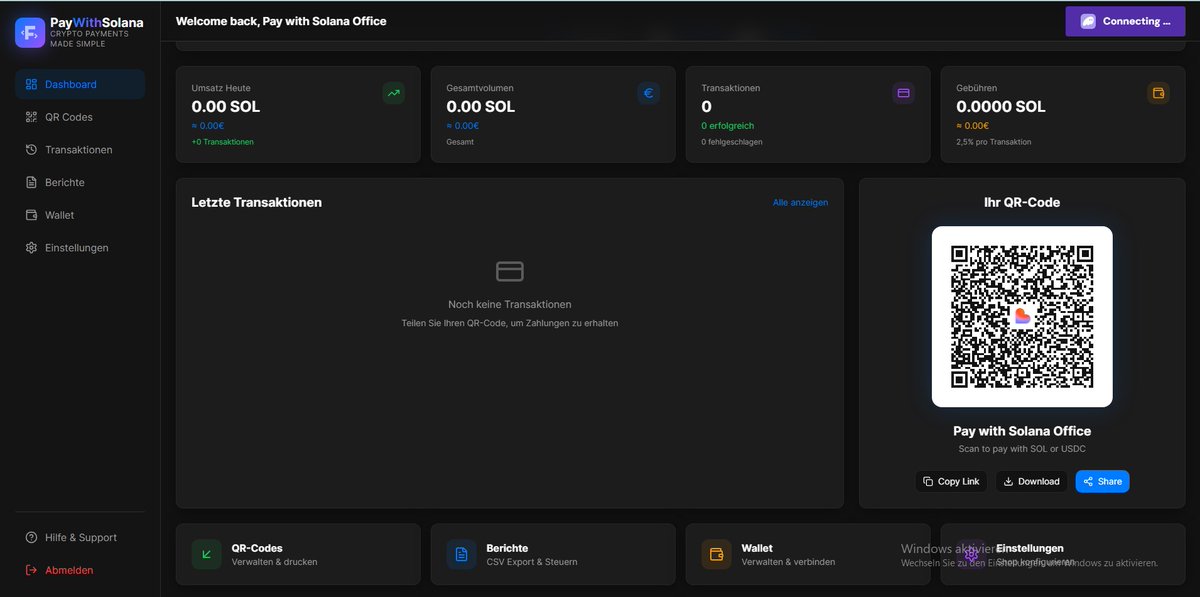Click the card icon on Transaktionen stat

click(x=904, y=93)
